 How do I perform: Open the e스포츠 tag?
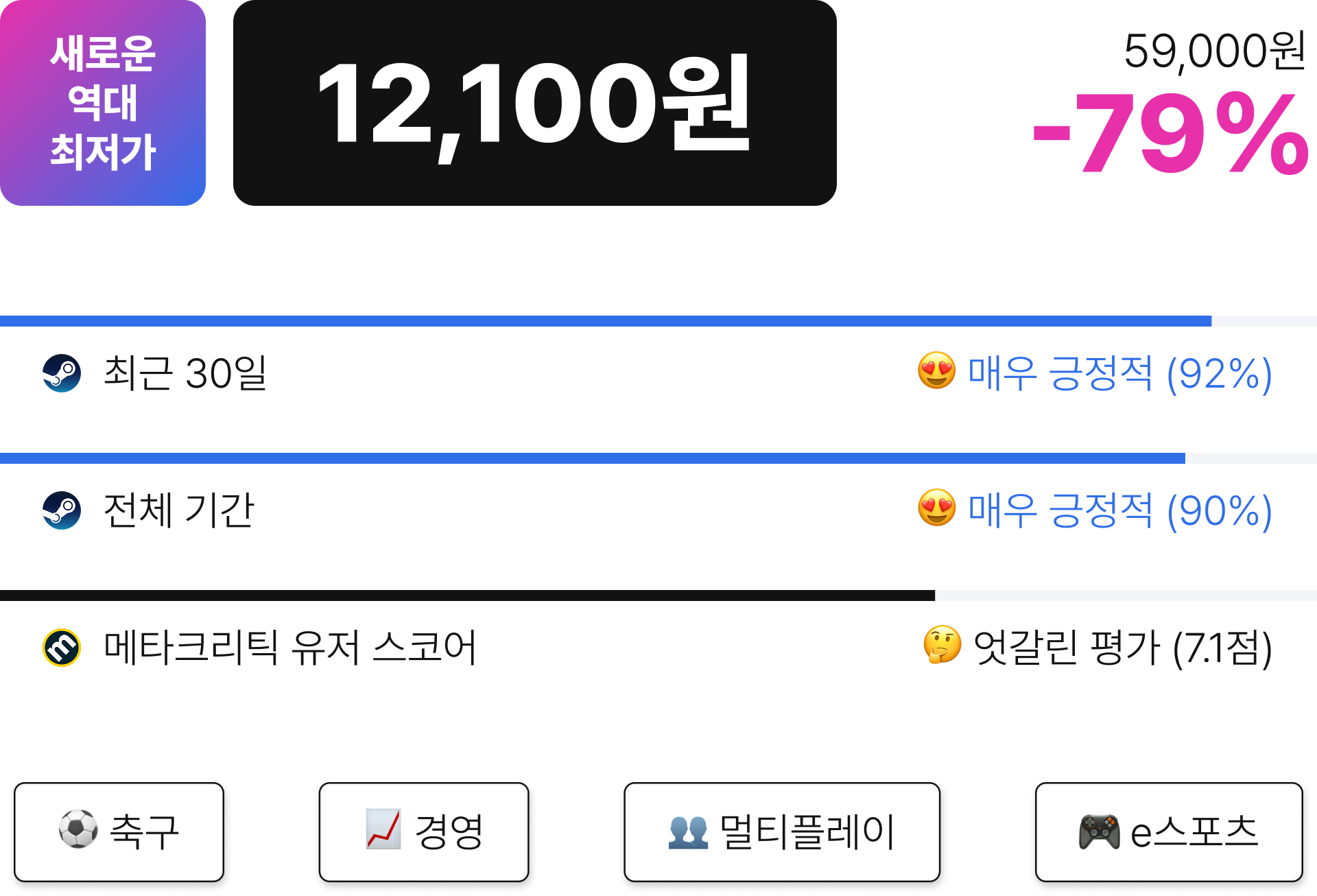[1169, 832]
